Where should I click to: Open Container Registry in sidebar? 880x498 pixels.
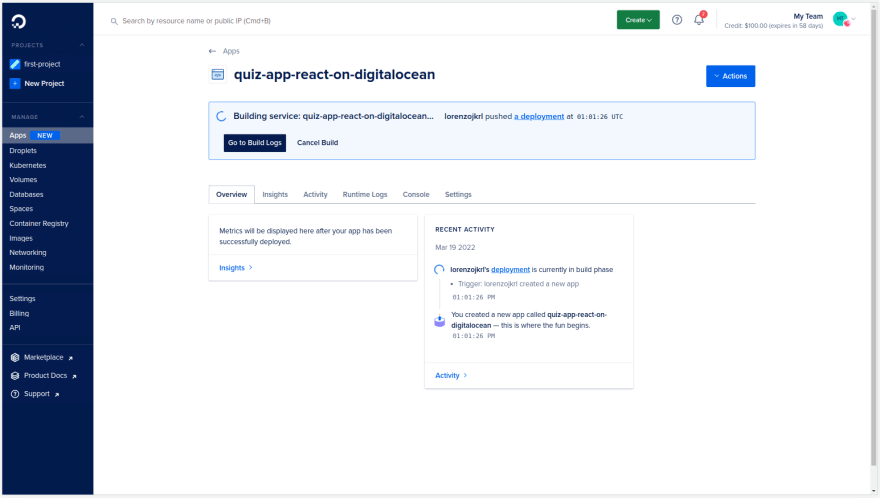(39, 223)
